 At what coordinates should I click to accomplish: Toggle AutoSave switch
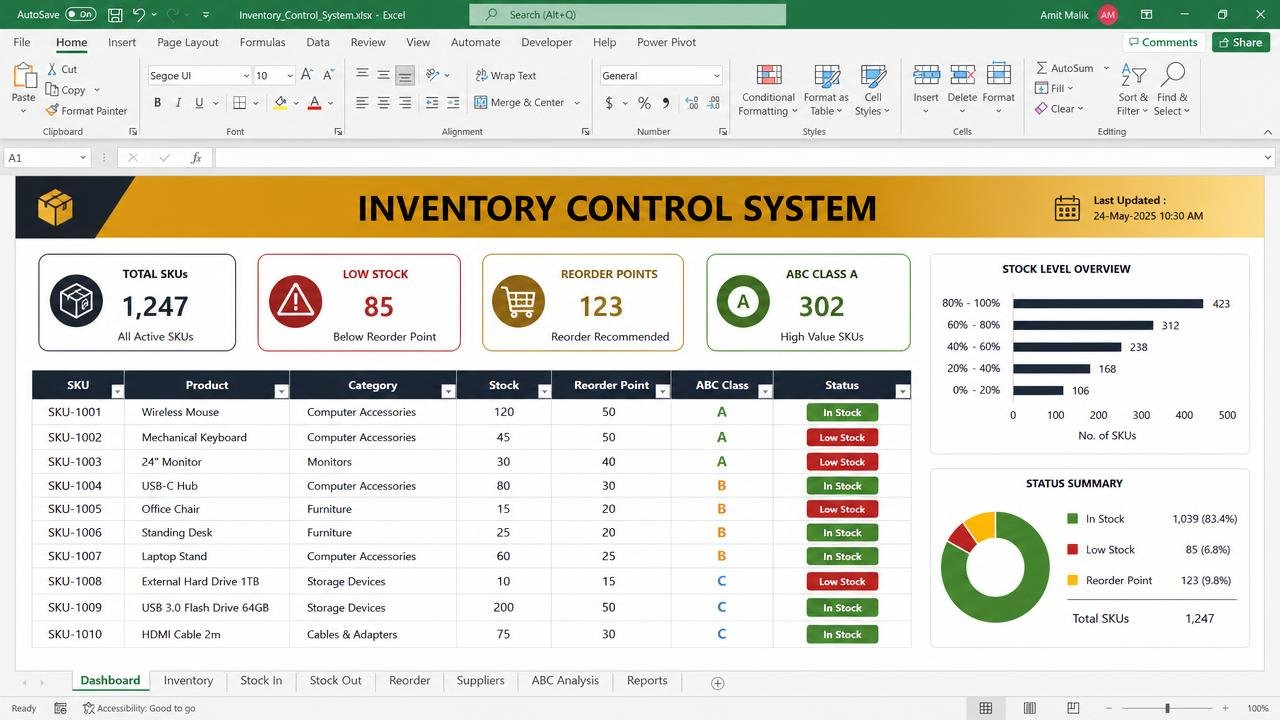(81, 15)
